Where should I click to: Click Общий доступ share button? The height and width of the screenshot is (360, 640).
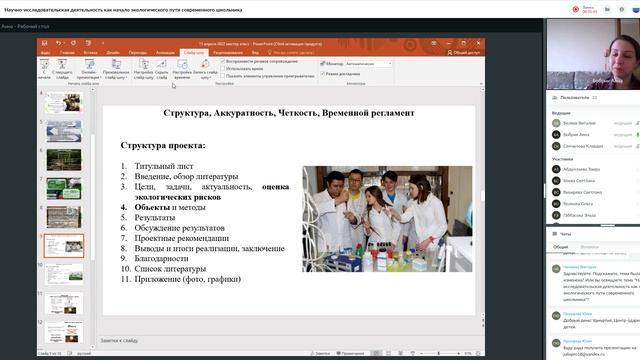click(463, 53)
